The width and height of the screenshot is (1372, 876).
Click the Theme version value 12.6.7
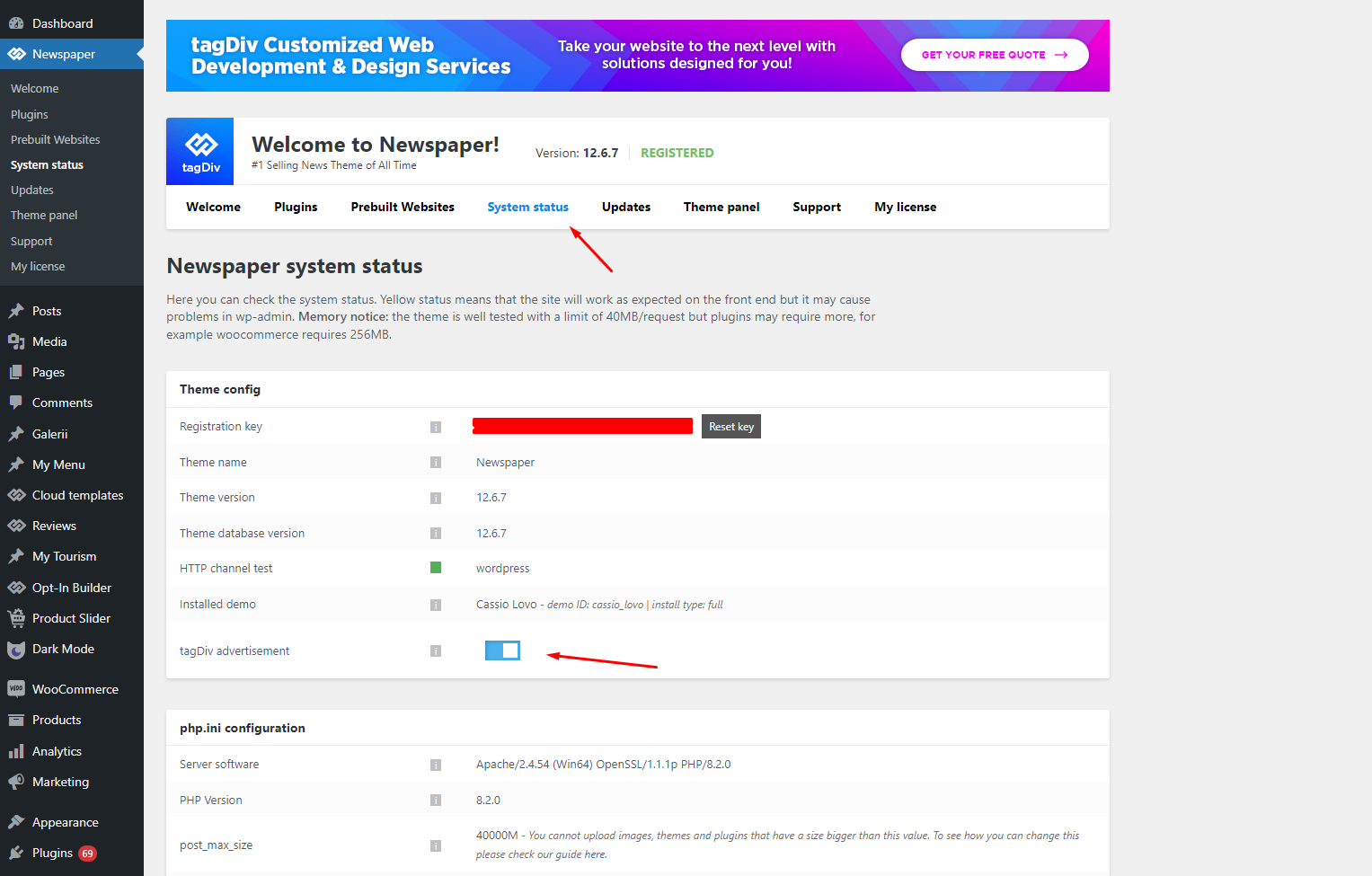(491, 498)
